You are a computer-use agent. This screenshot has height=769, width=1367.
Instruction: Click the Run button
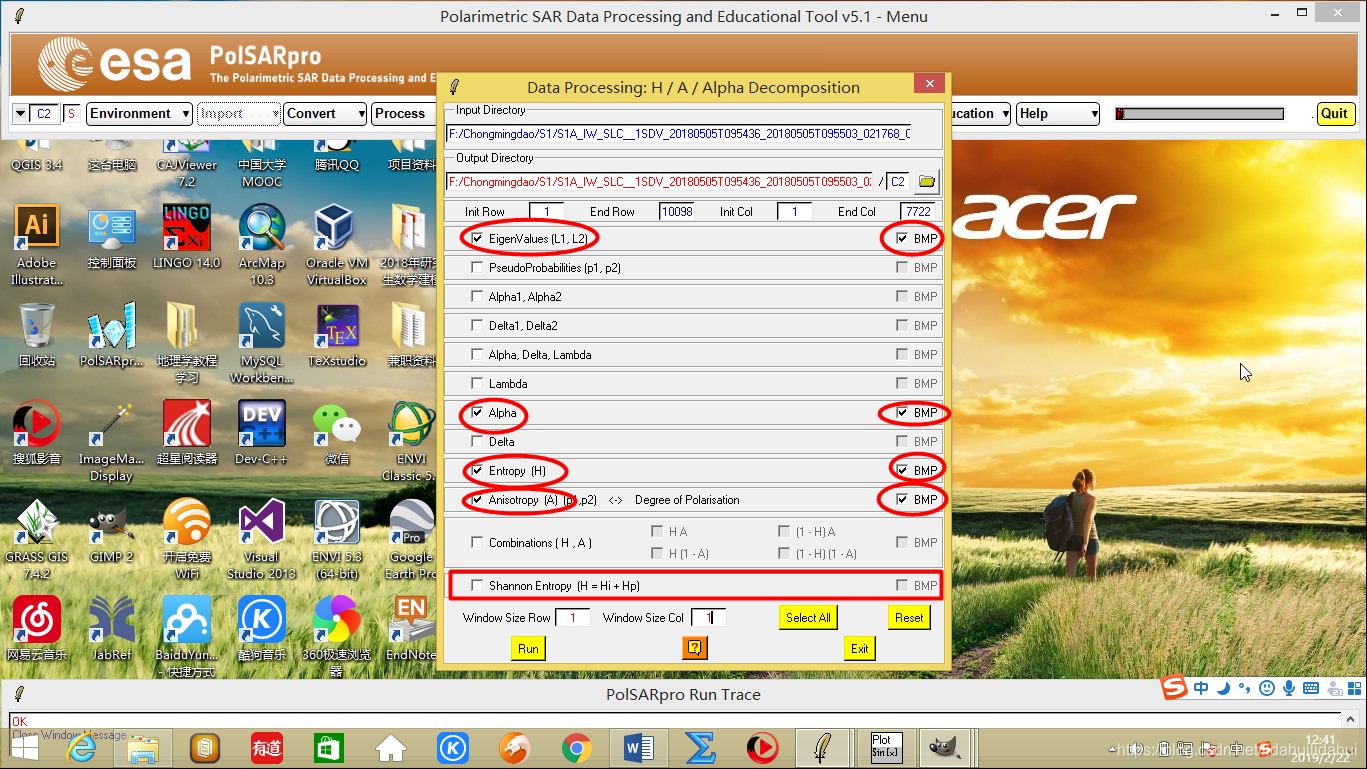(528, 649)
